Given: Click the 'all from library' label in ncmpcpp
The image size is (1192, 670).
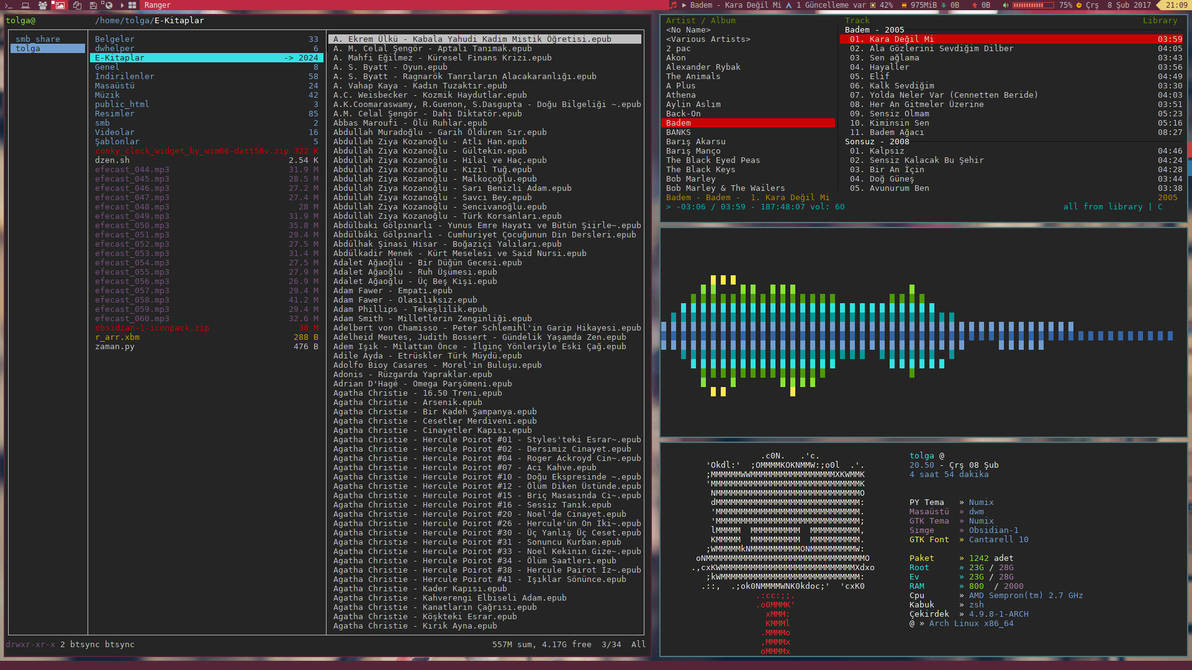Looking at the screenshot, I should (1101, 206).
